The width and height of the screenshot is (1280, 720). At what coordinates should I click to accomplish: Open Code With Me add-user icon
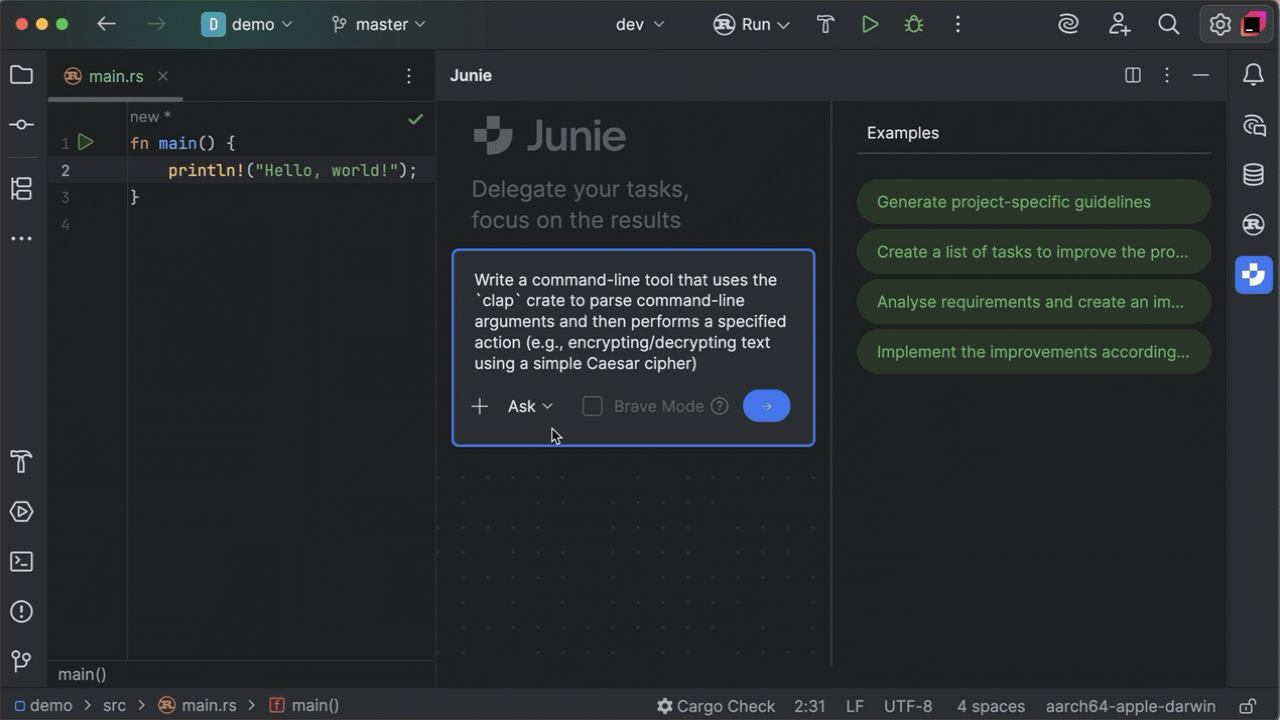pos(1119,25)
